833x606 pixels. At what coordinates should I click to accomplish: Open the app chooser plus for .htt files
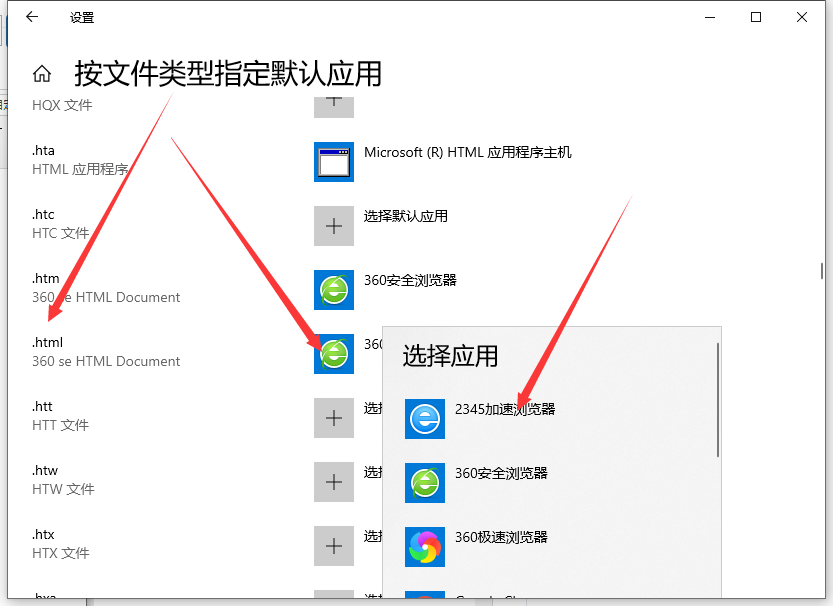coord(333,418)
